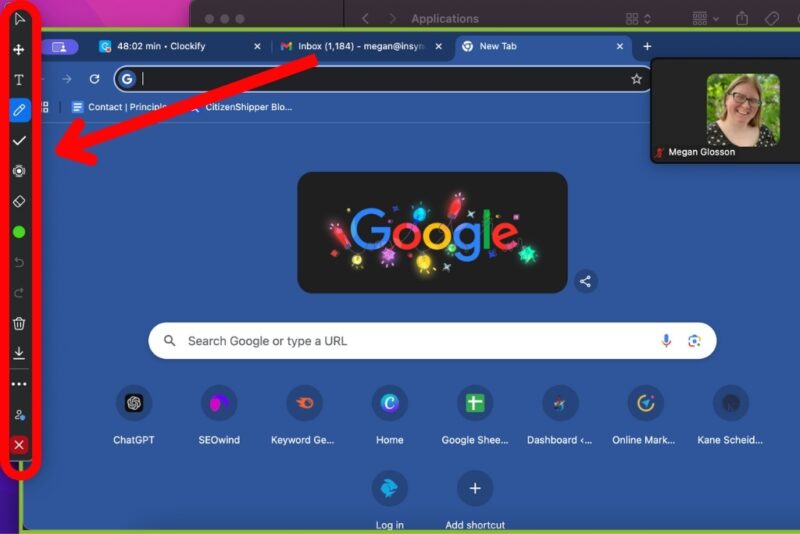Screen dimensions: 800x534
Task: Click the Search Google or type a URL box
Action: [x=432, y=341]
